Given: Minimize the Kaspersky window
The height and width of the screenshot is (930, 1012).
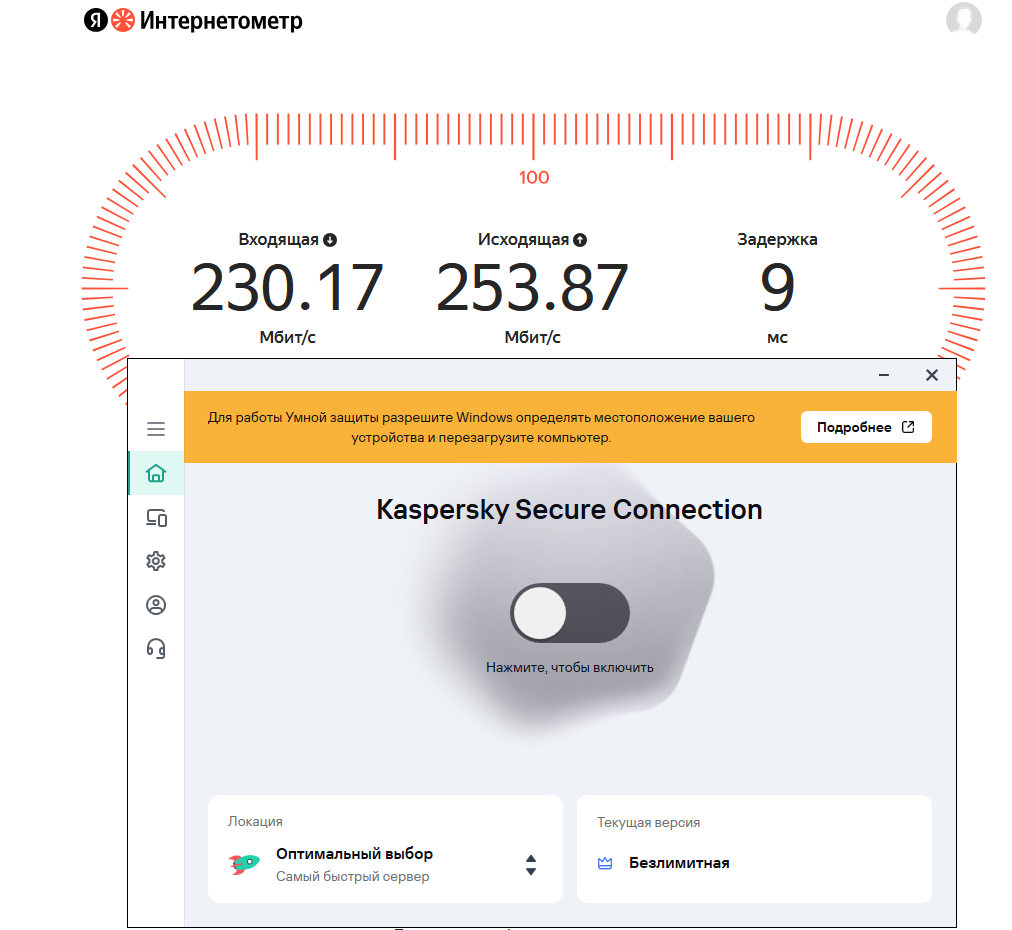Looking at the screenshot, I should pyautogui.click(x=884, y=375).
